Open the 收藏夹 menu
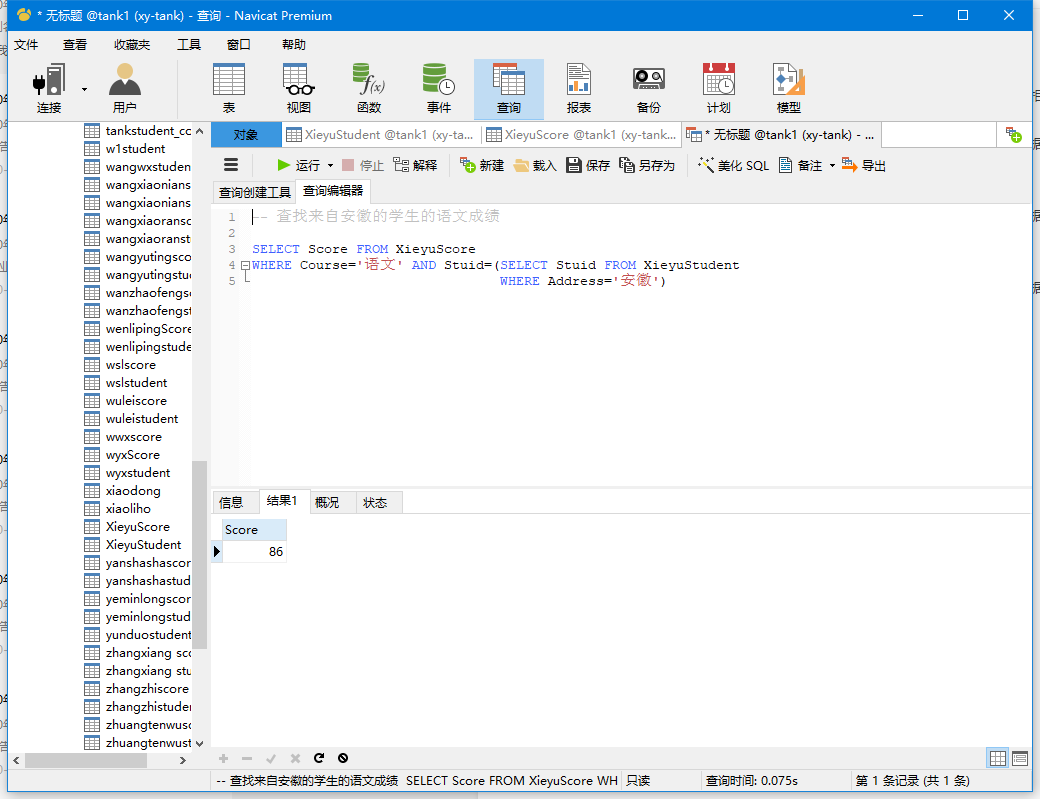The height and width of the screenshot is (799, 1040). [x=132, y=44]
